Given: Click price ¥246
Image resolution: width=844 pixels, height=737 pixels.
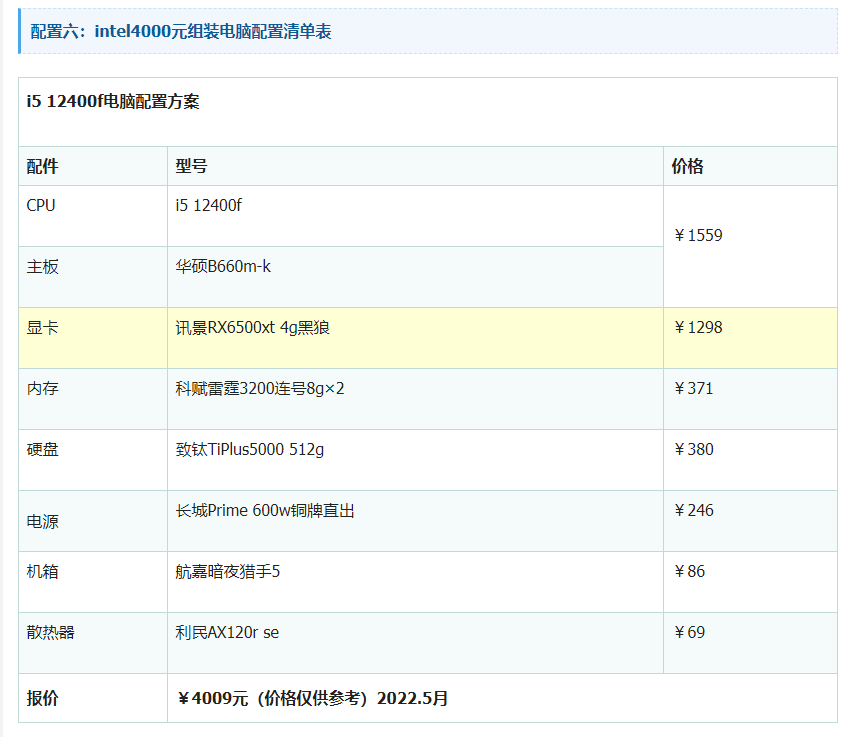Looking at the screenshot, I should (693, 510).
